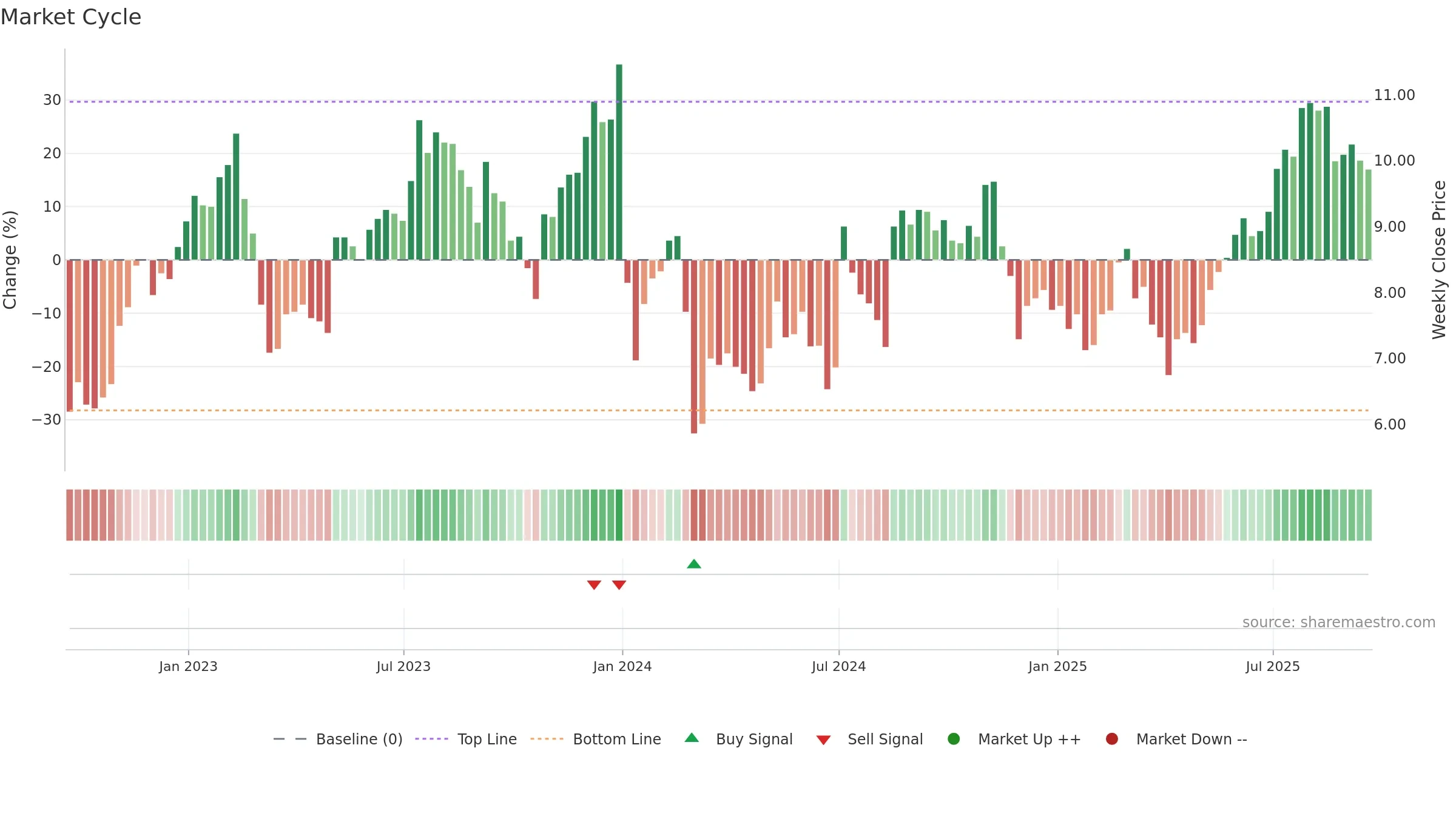Screen dimensions: 1456x819
Task: Click the Change (%) axis title
Action: [10, 260]
